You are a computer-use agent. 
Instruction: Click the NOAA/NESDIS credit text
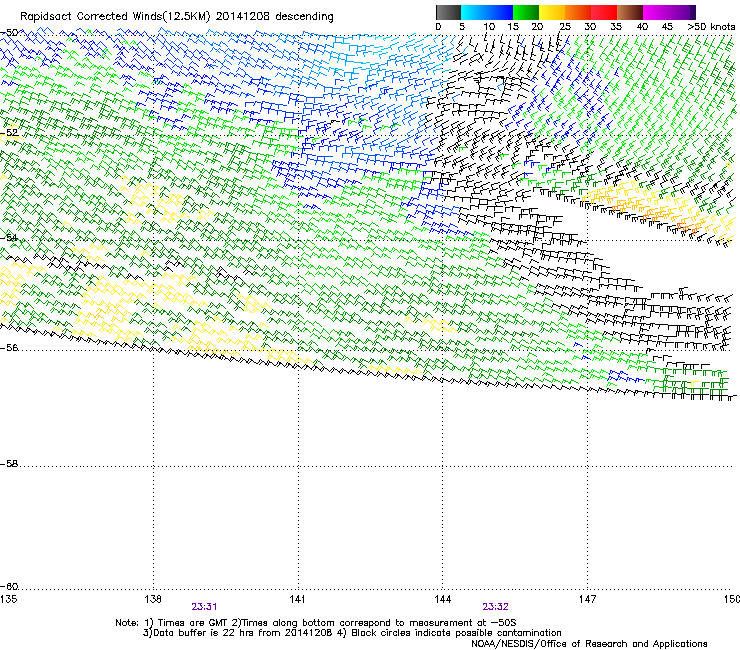tap(589, 643)
